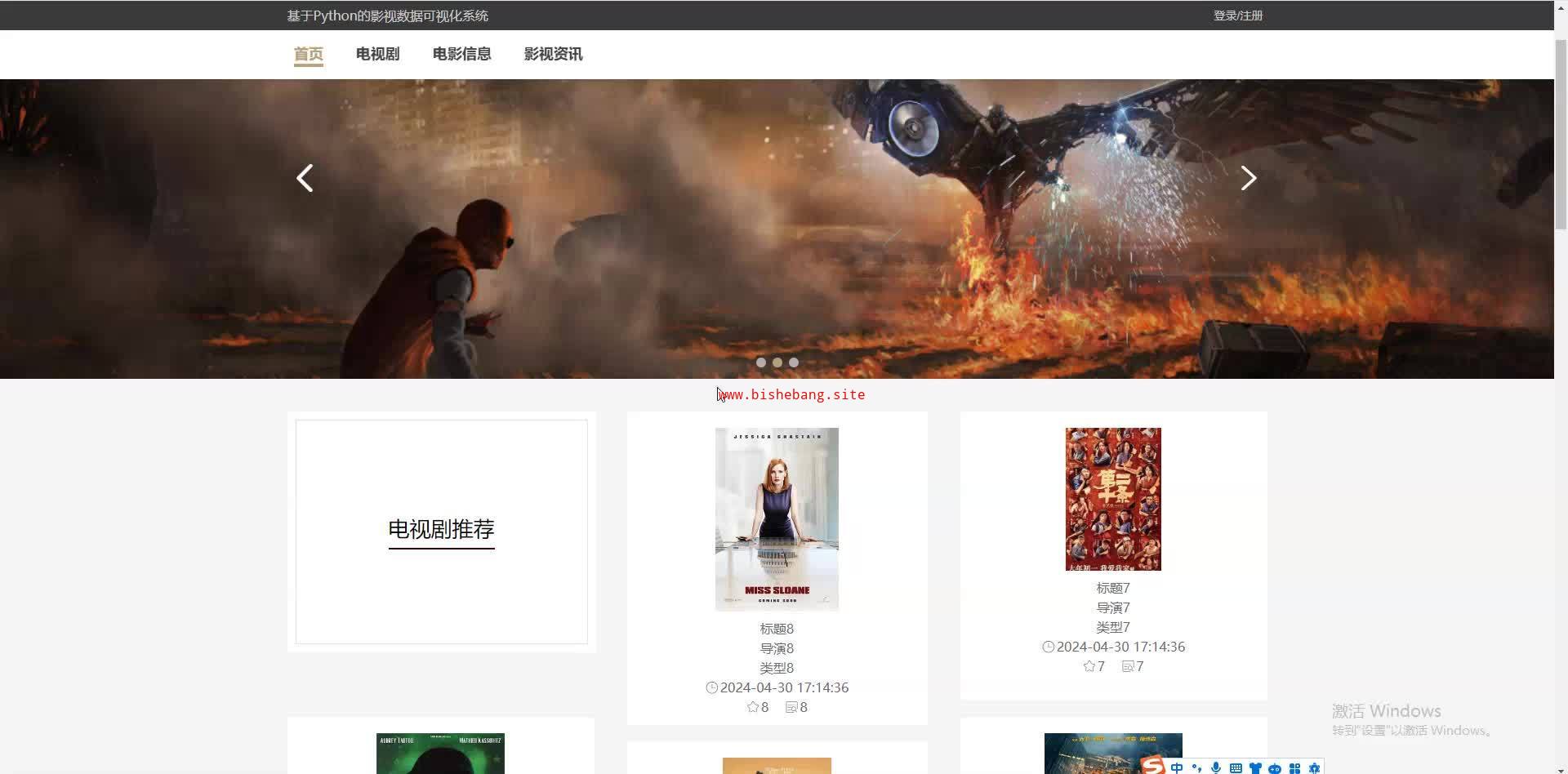
Task: Open the 电视剧 navigation tab
Action: pos(378,55)
